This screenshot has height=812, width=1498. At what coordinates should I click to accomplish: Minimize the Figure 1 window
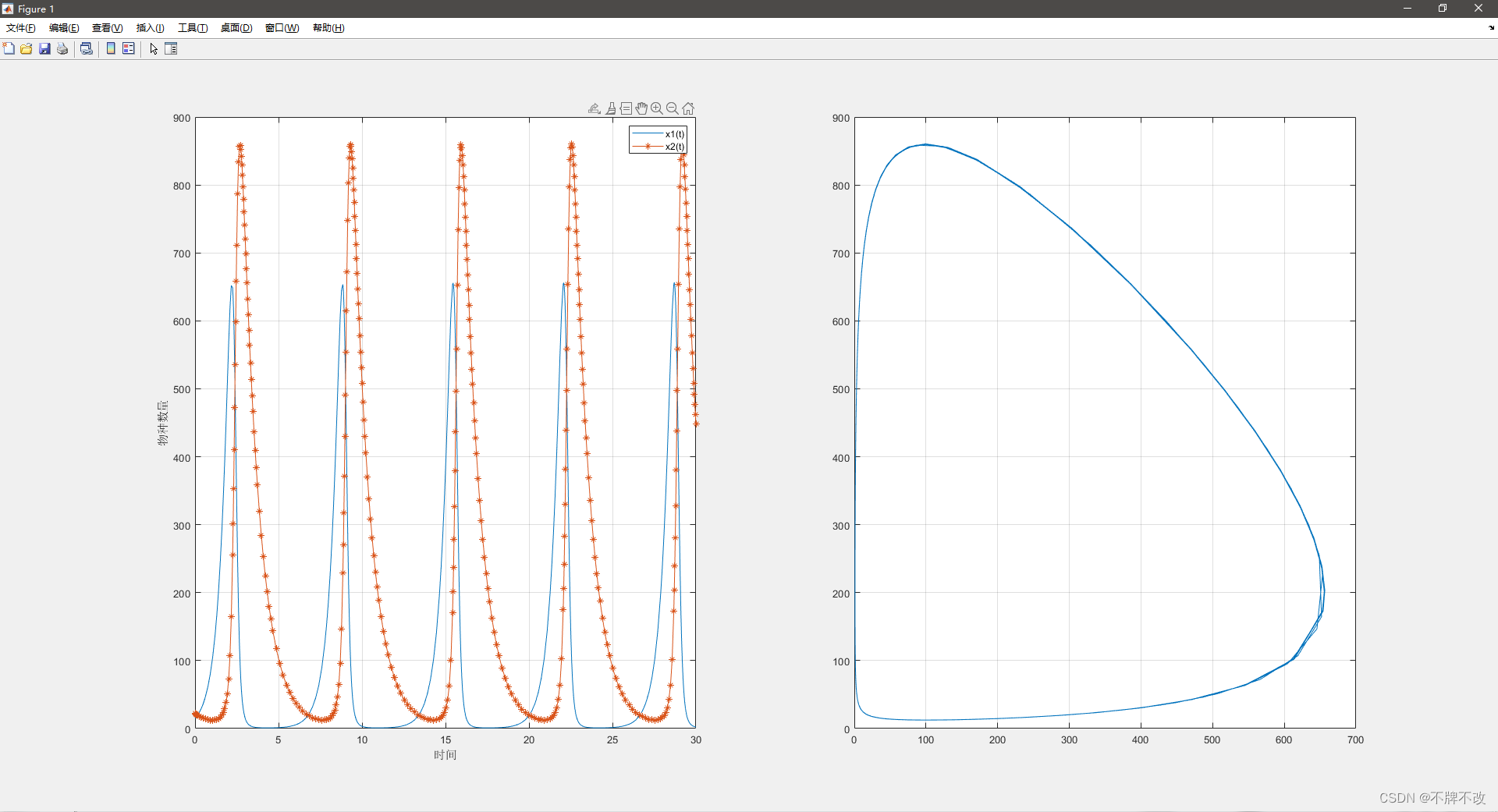tap(1407, 9)
